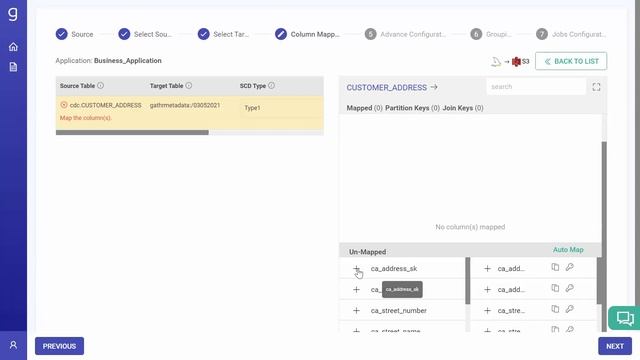The height and width of the screenshot is (360, 640).
Task: Click plus in the row covered by tooltip
Action: tap(356, 289)
